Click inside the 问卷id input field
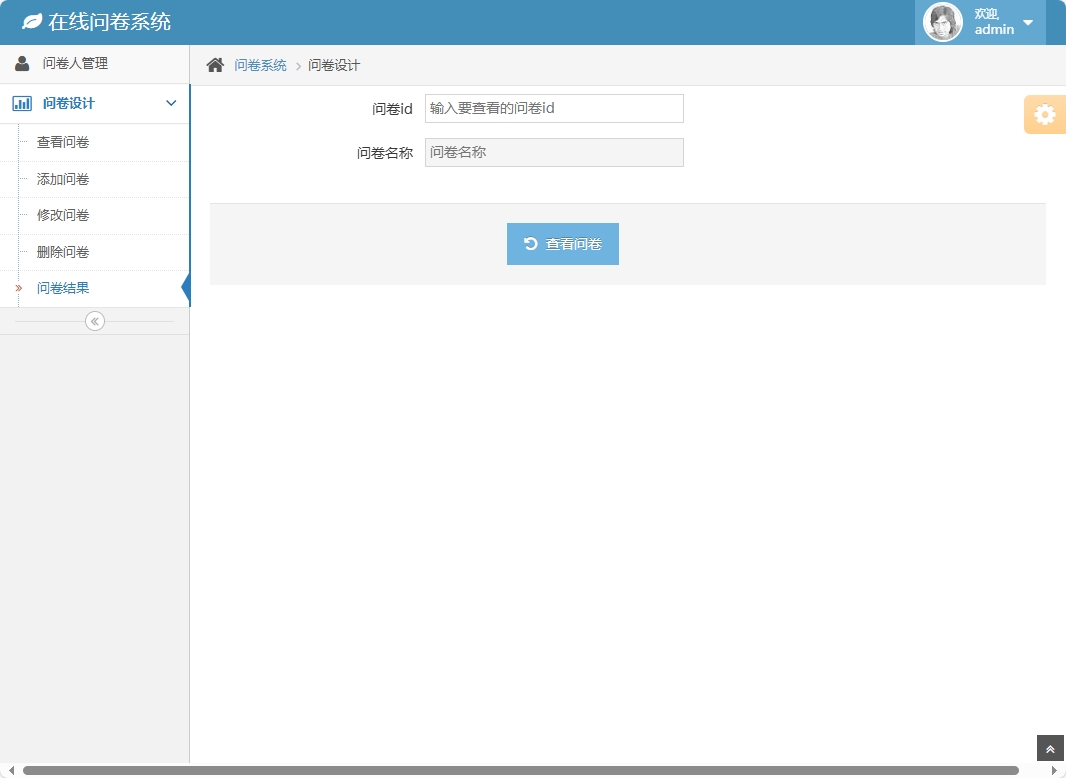Screen dimensions: 1066x778 coord(553,108)
